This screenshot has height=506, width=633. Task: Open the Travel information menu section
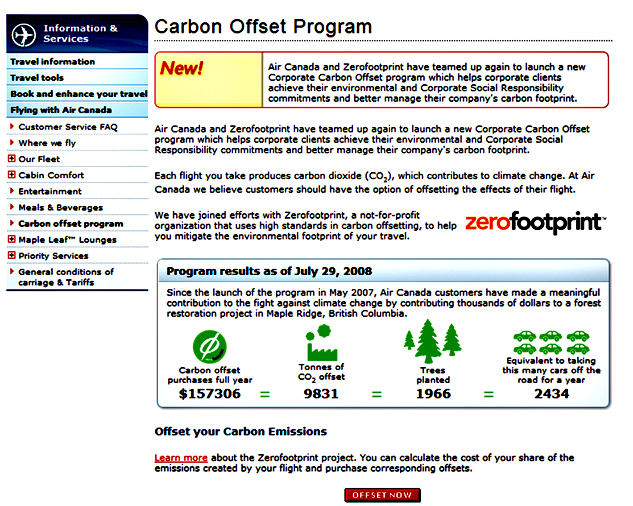[77, 61]
